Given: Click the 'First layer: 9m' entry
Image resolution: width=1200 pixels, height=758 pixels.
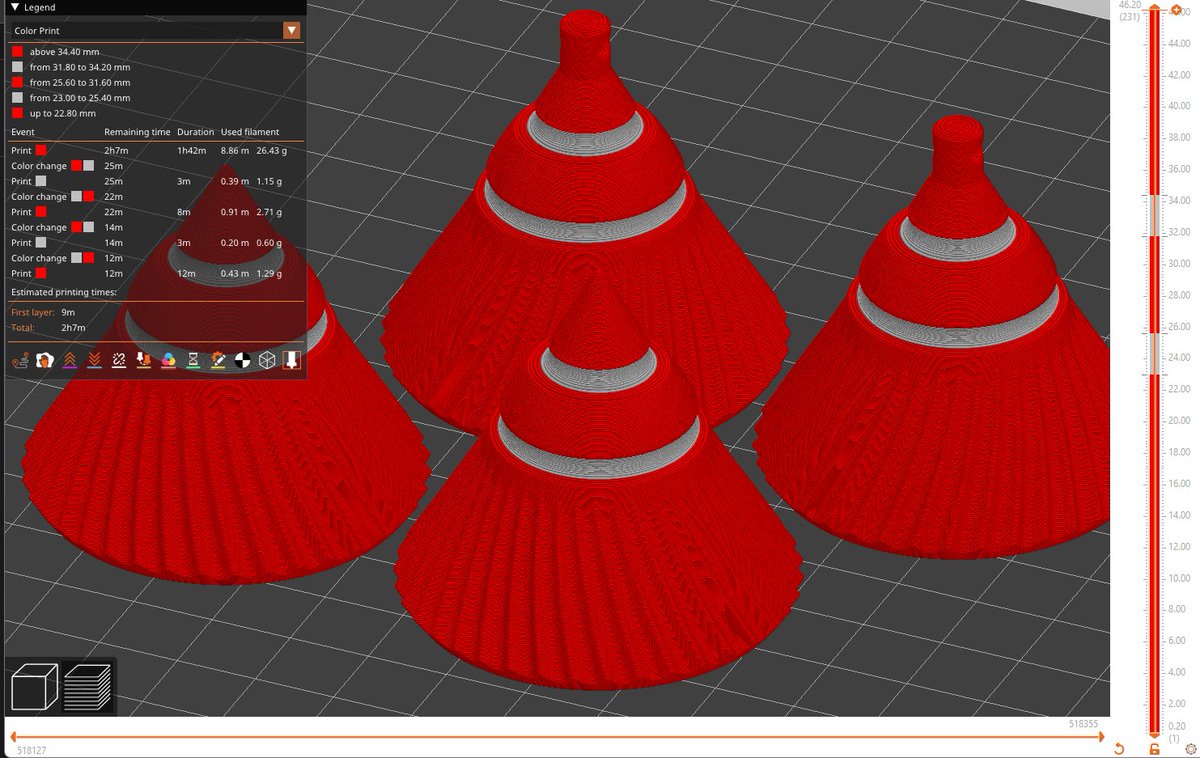Looking at the screenshot, I should pos(44,312).
